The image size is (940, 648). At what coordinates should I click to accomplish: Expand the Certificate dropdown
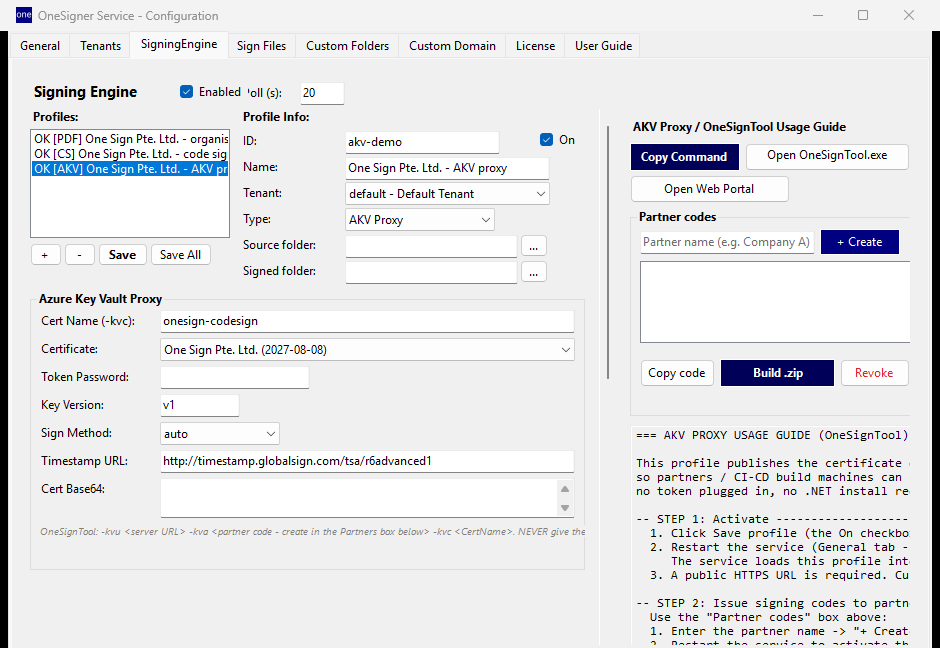(x=367, y=349)
